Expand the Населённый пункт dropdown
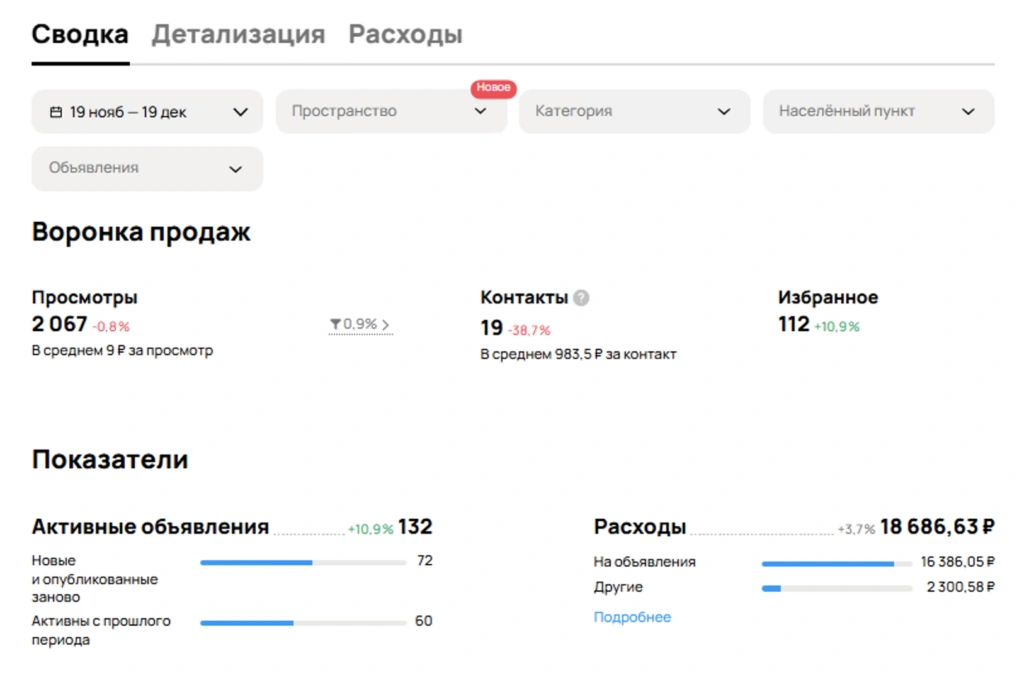 point(878,111)
